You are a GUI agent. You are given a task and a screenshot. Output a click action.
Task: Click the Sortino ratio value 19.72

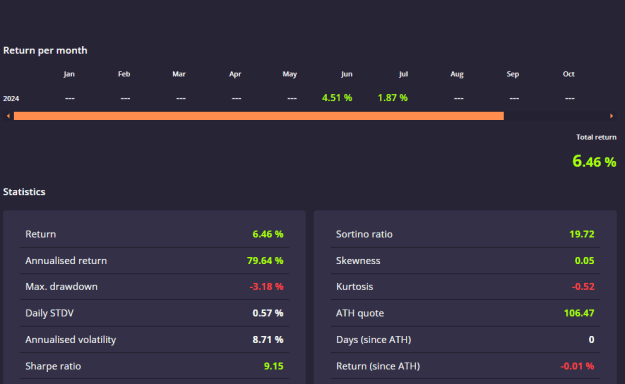[x=582, y=234]
